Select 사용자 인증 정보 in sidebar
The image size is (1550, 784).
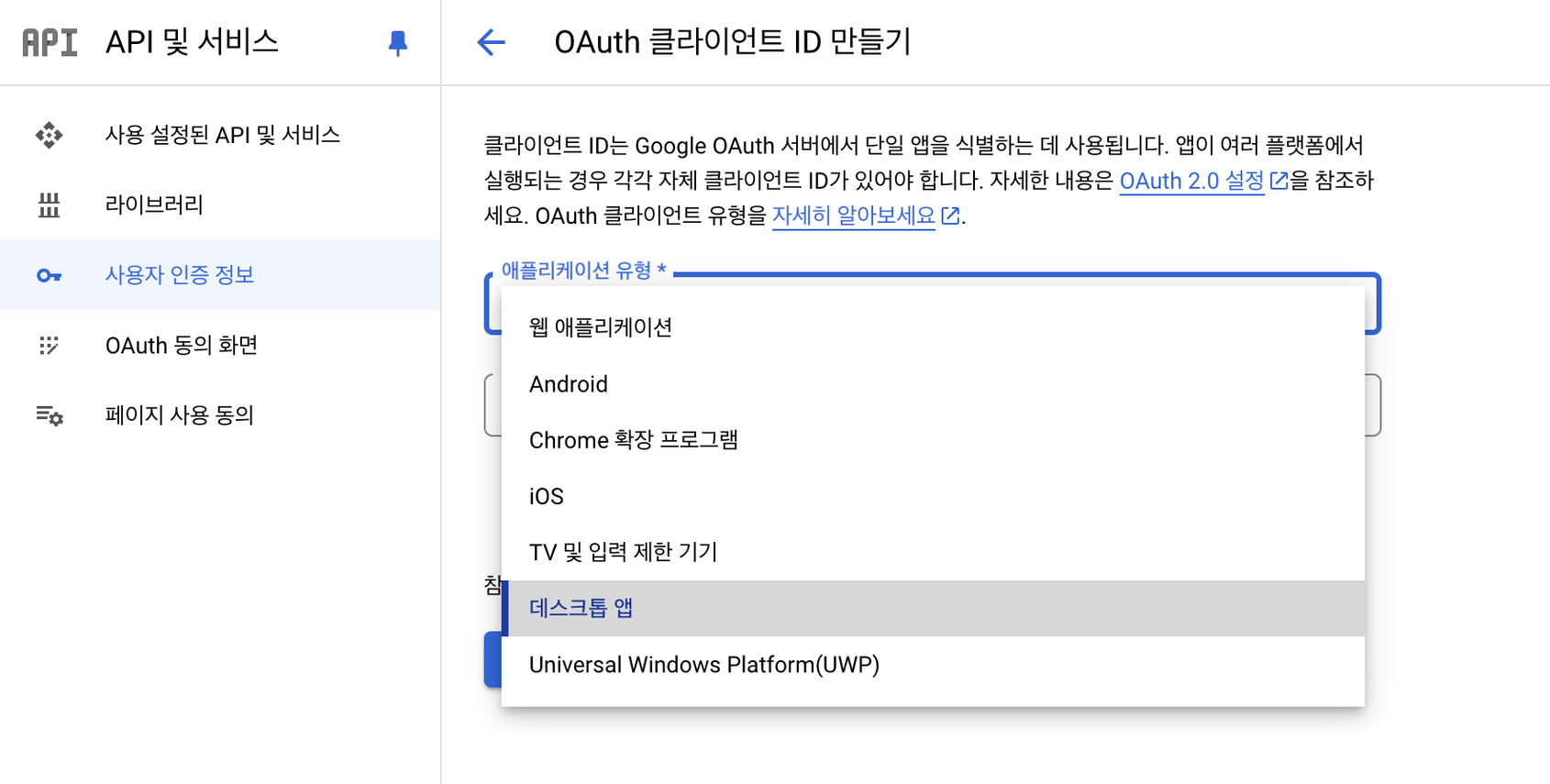180,275
